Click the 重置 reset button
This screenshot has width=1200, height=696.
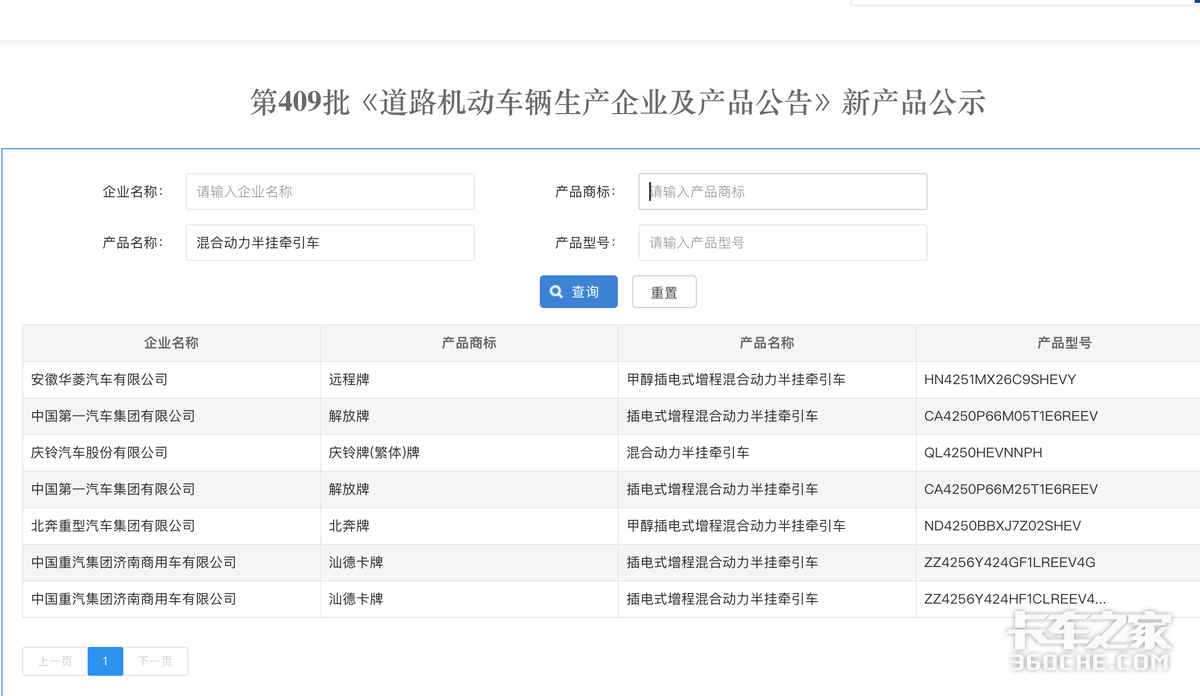664,292
